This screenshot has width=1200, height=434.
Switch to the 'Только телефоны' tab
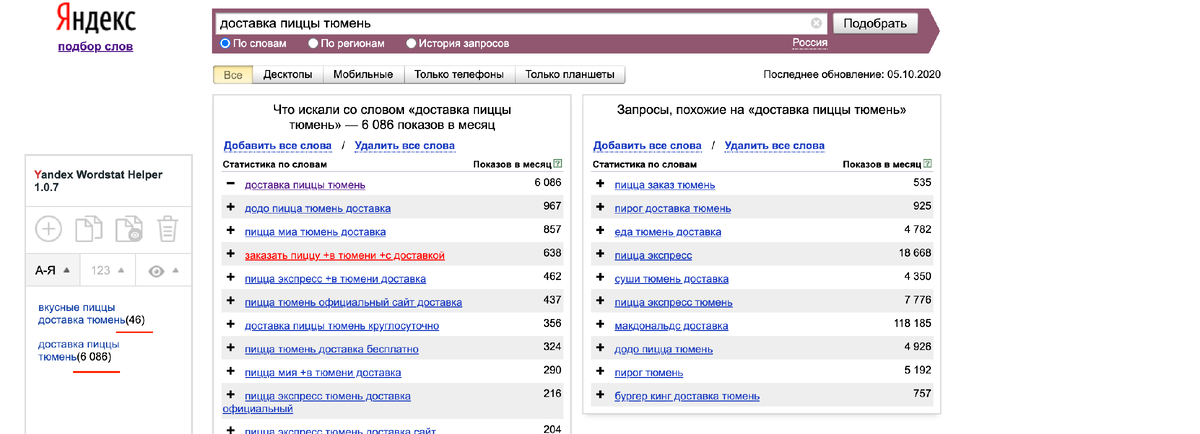pos(459,75)
